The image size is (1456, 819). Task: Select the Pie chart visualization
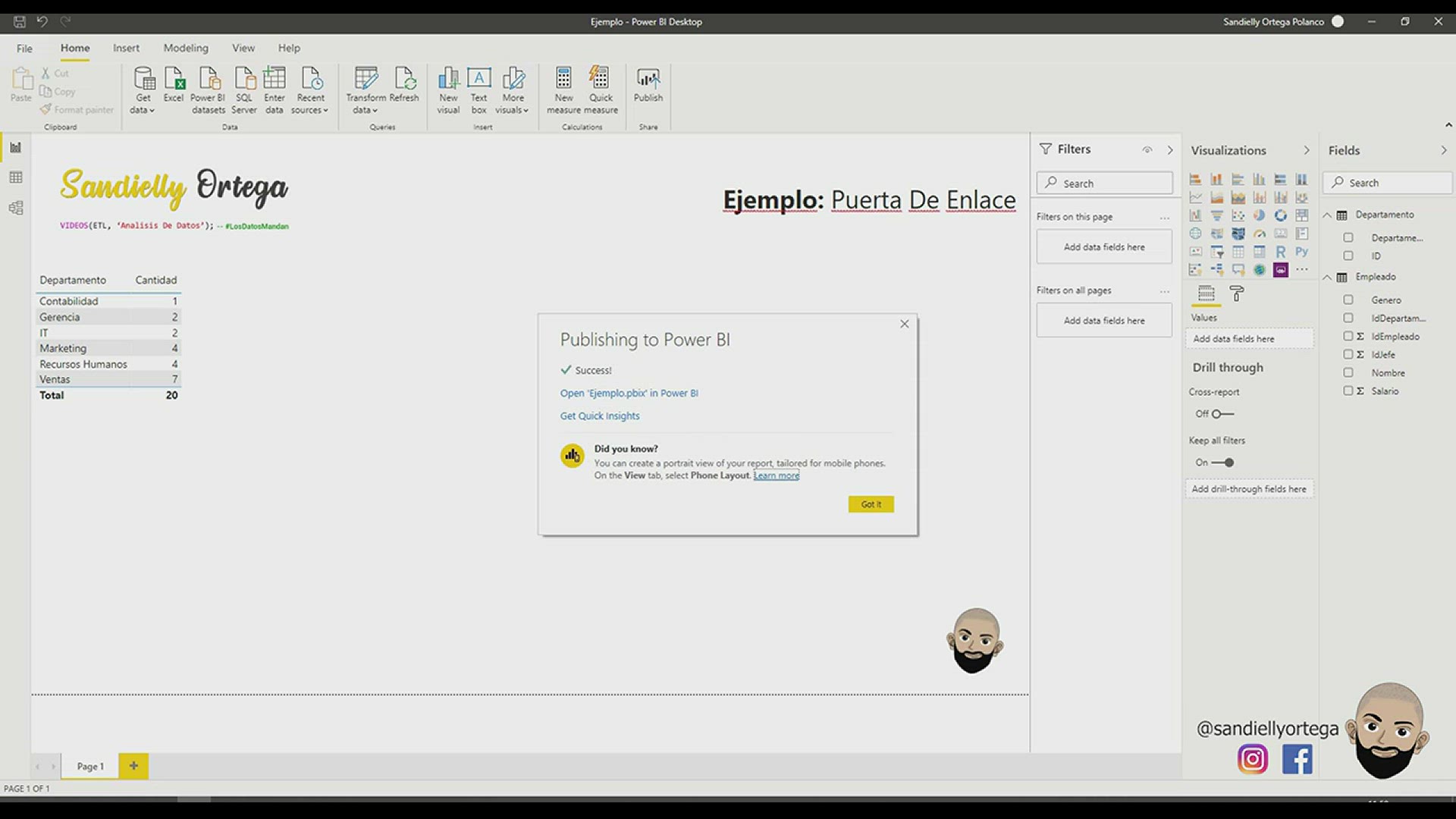pos(1259,215)
